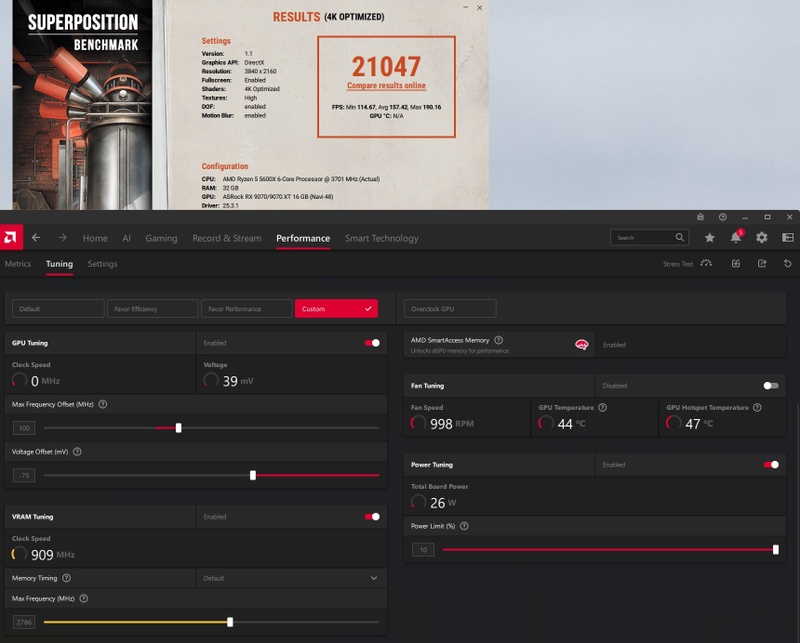This screenshot has height=643, width=800.
Task: Expand the Memory Timing Default dropdown
Action: click(x=291, y=578)
